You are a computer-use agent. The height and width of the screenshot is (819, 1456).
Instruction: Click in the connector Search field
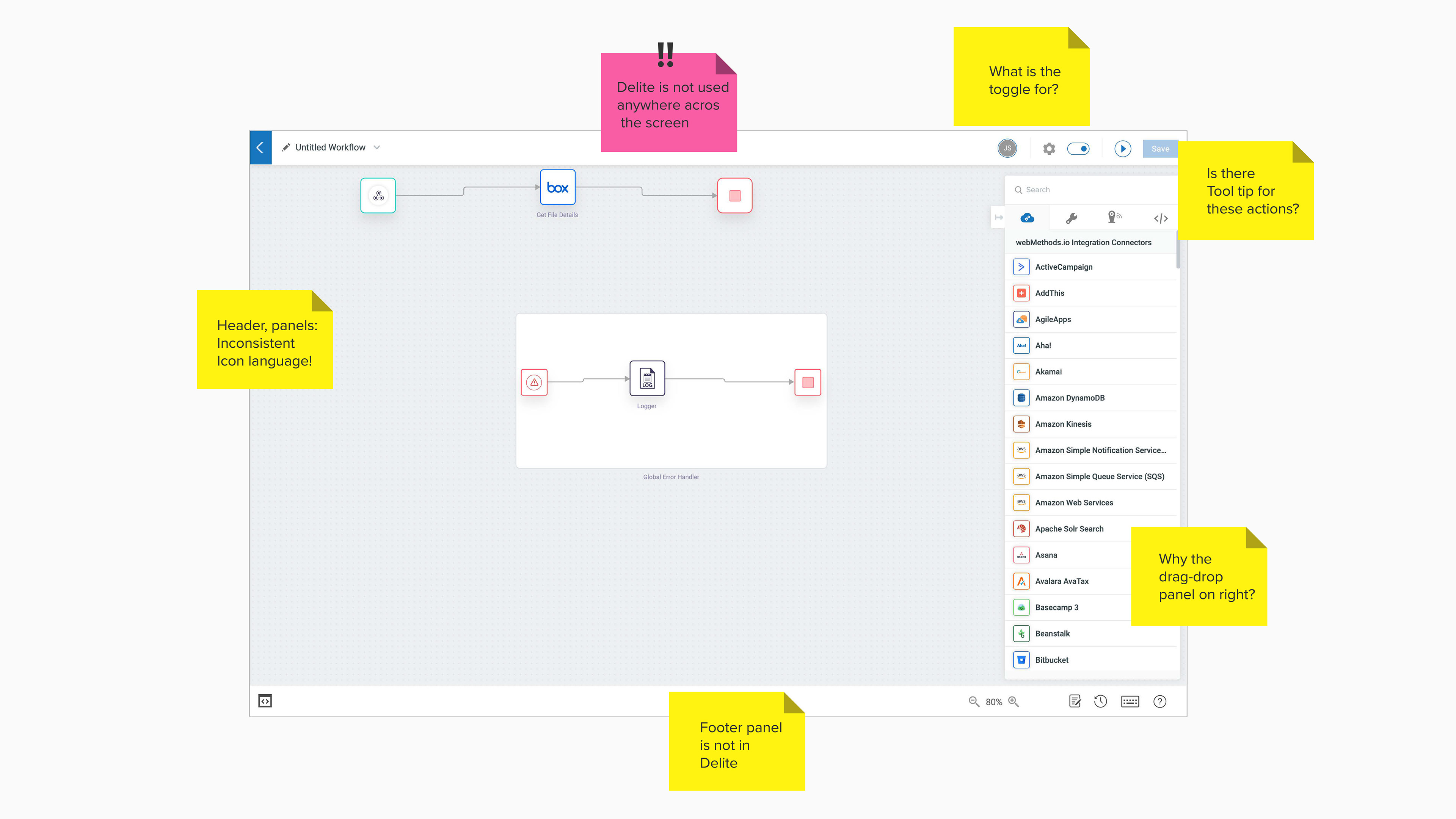(1091, 190)
